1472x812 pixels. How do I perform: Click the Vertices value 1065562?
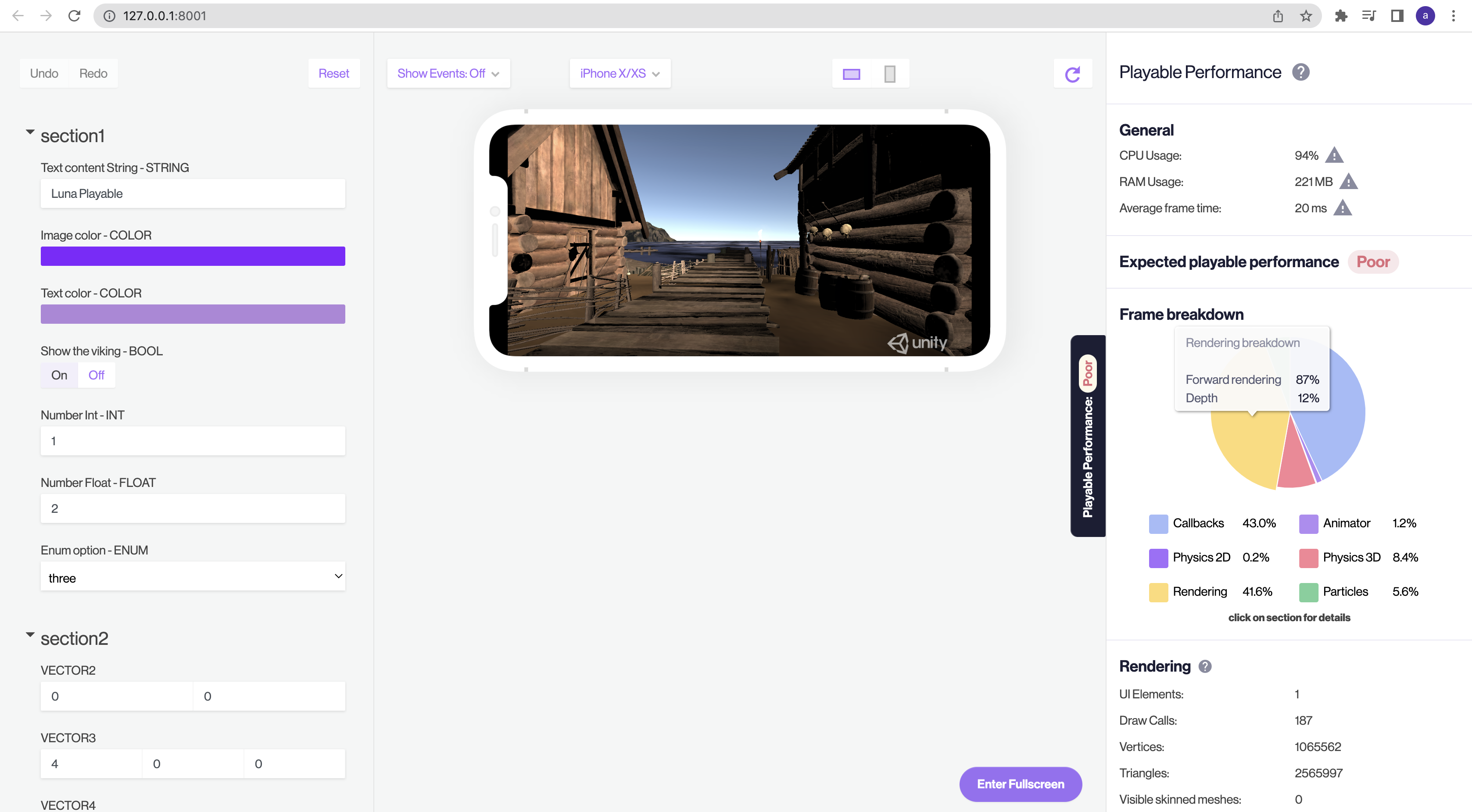click(1318, 747)
